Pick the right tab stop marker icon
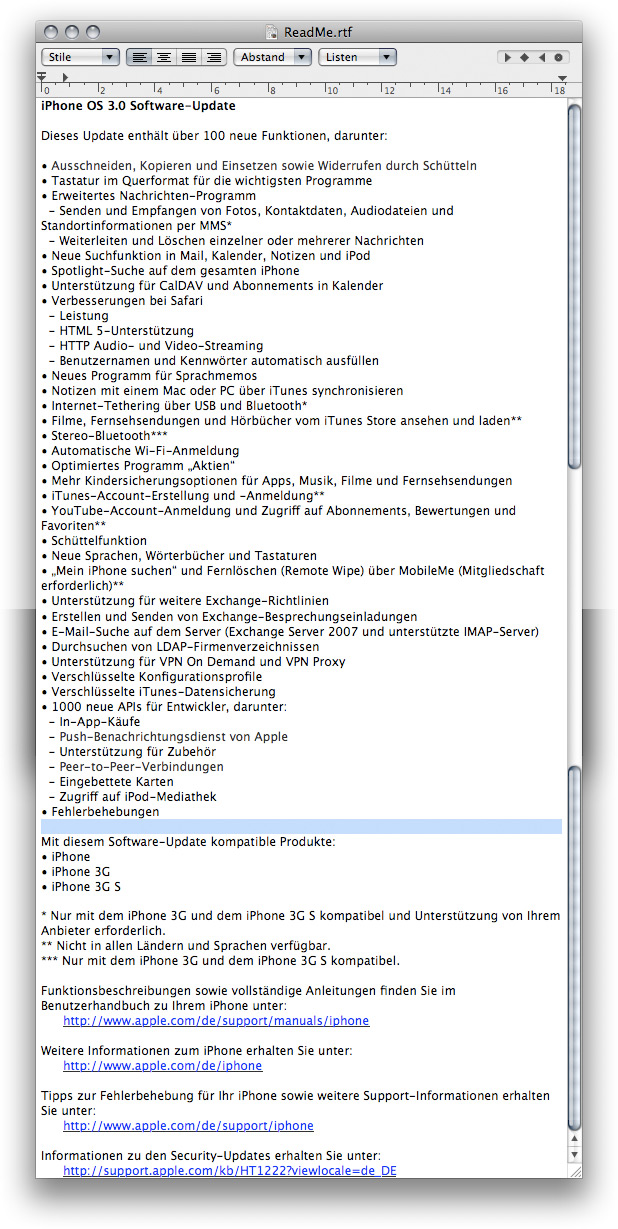Screen dimensions: 618x1229 point(541,58)
